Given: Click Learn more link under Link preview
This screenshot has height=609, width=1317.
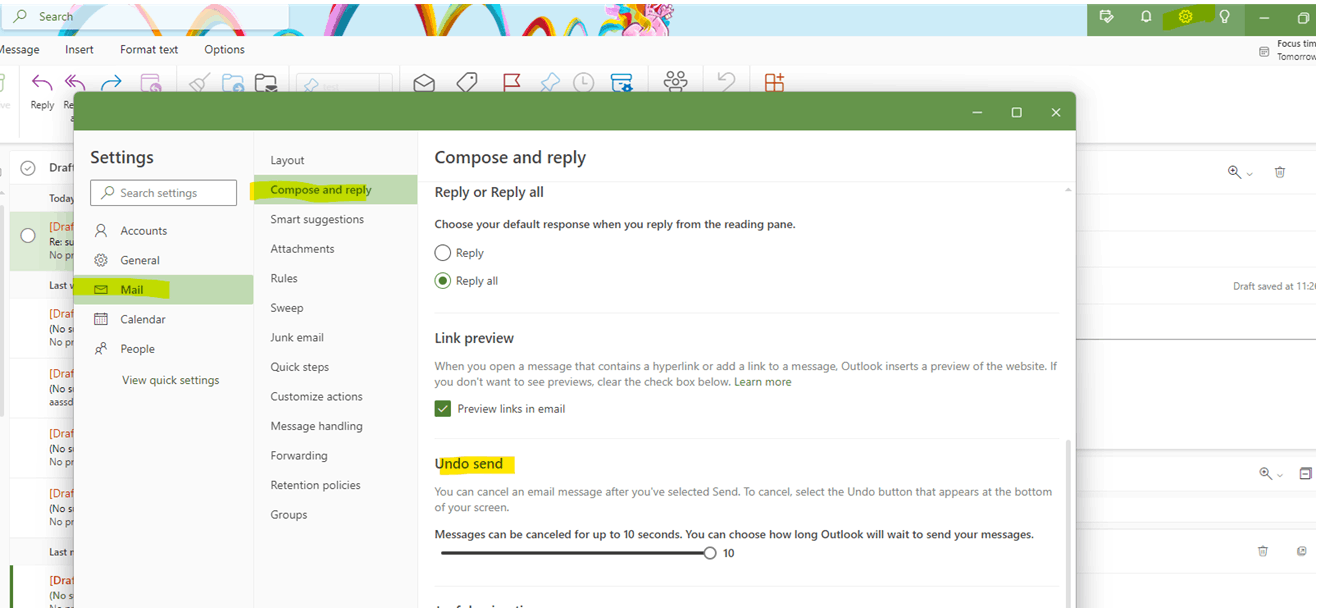Looking at the screenshot, I should click(762, 382).
